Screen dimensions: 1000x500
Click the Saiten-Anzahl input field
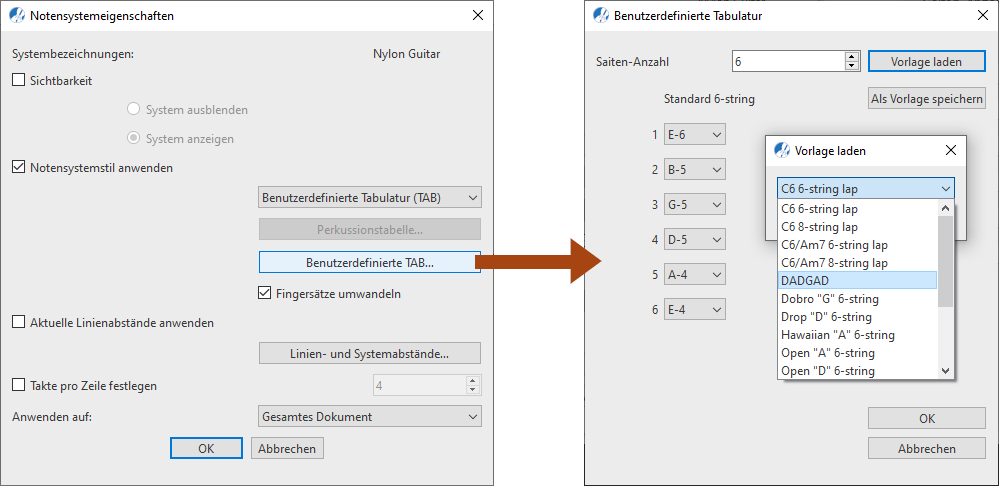(x=787, y=61)
